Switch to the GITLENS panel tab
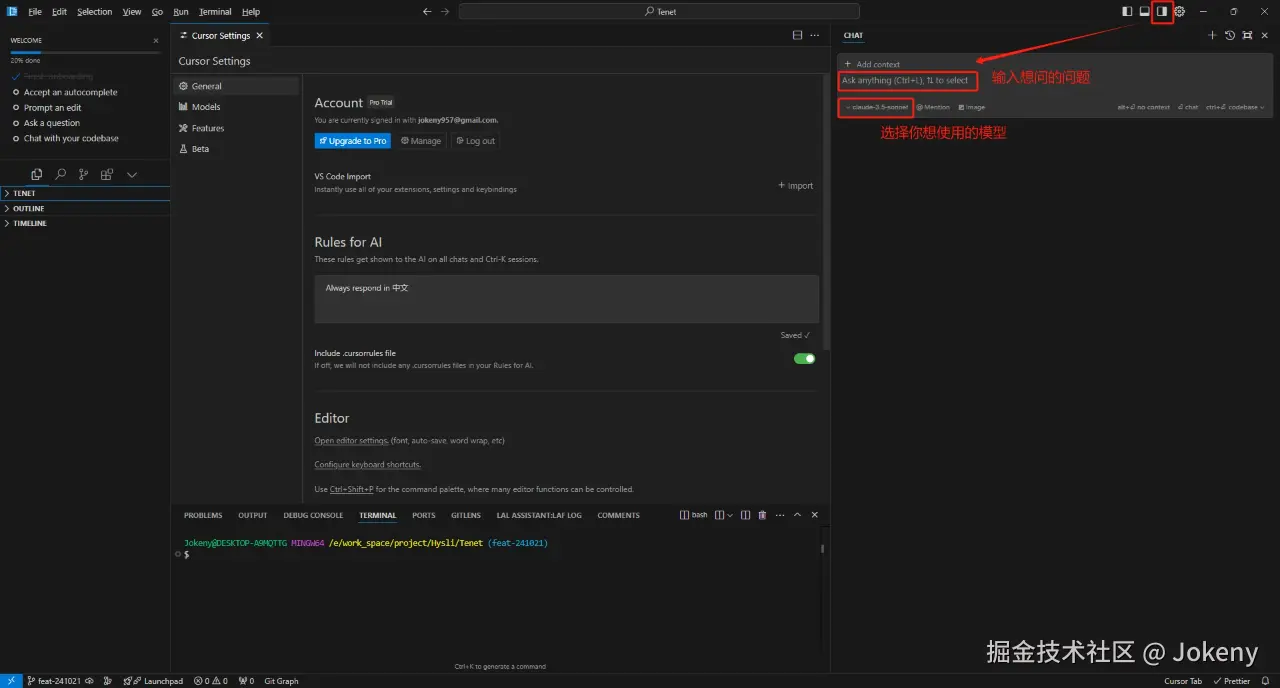Image resolution: width=1280 pixels, height=688 pixels. [466, 515]
